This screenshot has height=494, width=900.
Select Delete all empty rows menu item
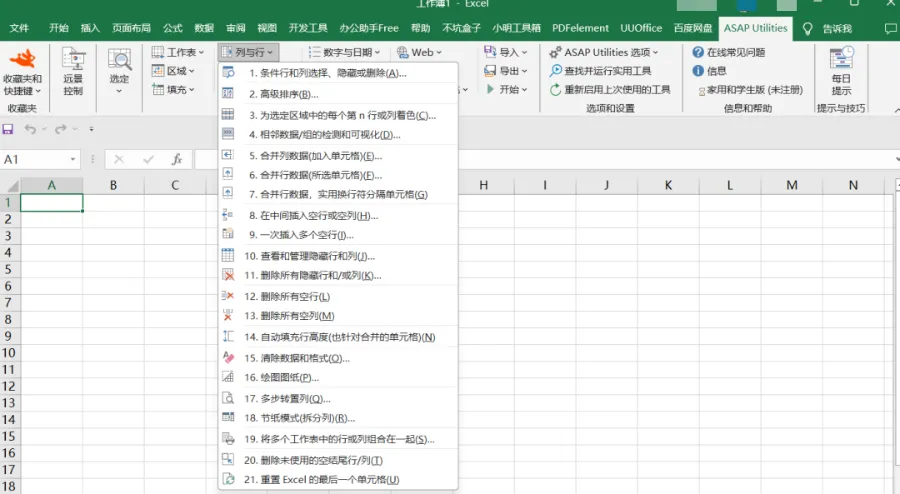[287, 296]
